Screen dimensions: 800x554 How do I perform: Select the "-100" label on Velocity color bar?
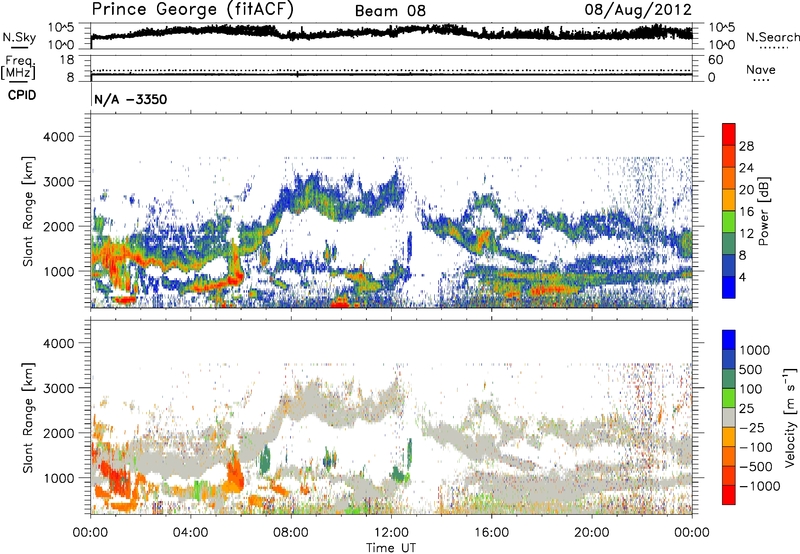(x=756, y=447)
